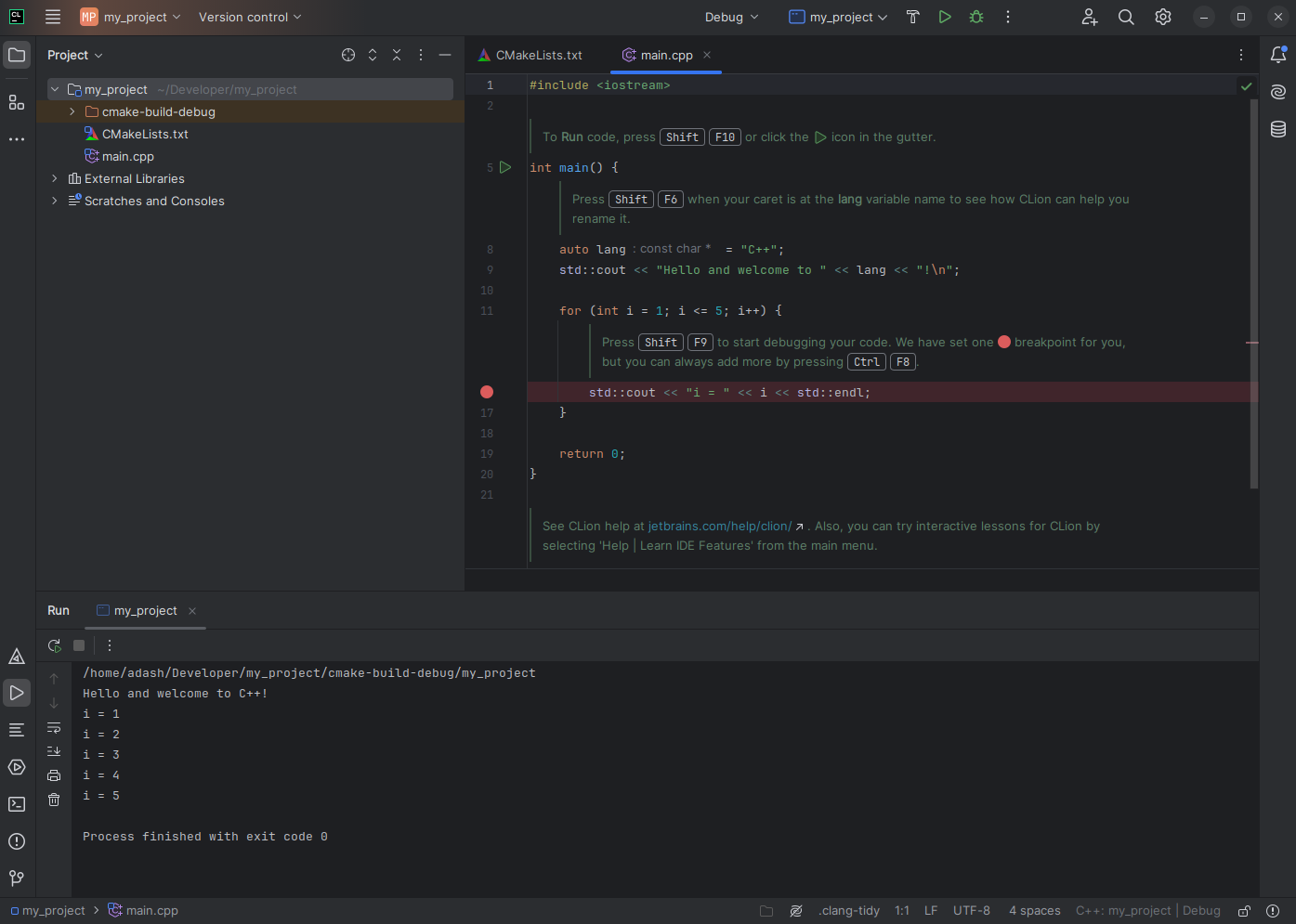Open my_project run configuration dropdown
Screen dimensions: 1296x924
click(838, 17)
